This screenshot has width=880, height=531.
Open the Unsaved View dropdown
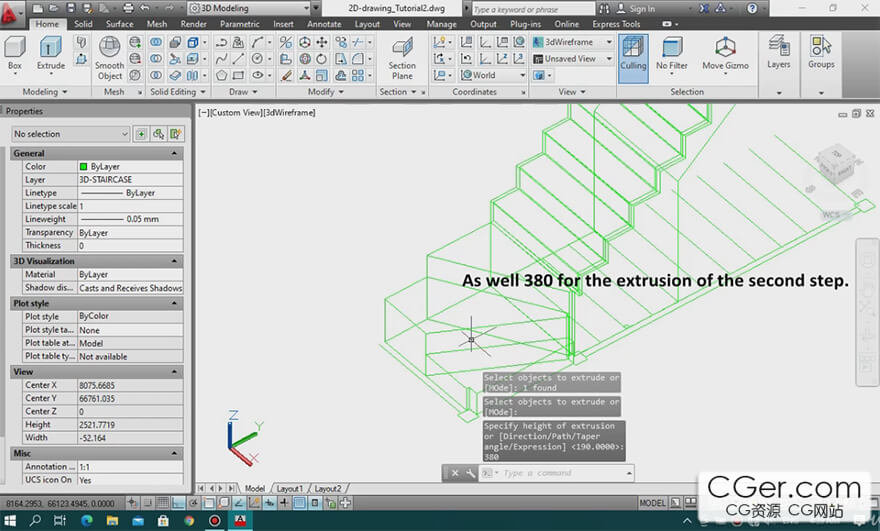coord(572,59)
